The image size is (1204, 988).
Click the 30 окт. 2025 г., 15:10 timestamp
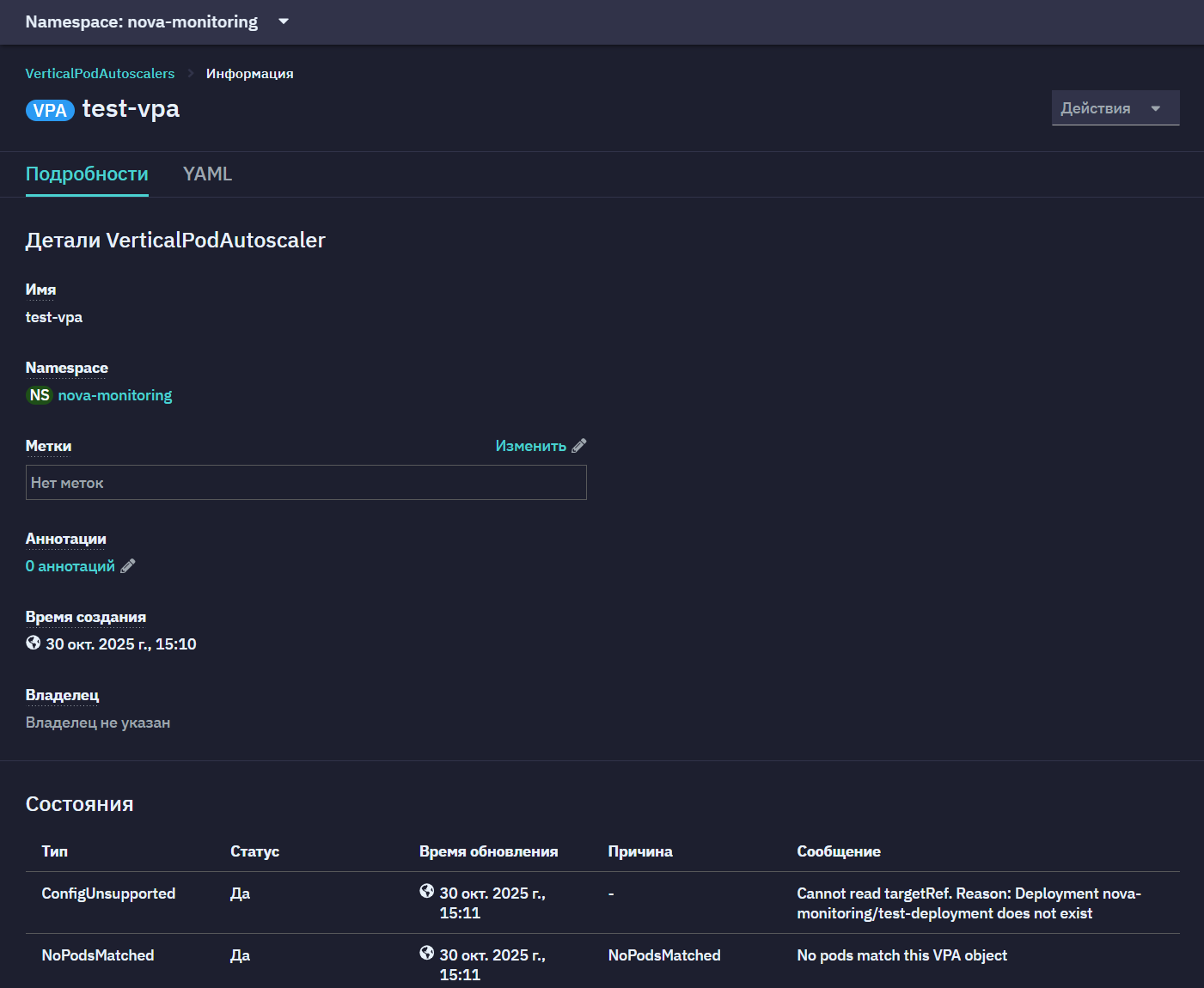point(121,644)
